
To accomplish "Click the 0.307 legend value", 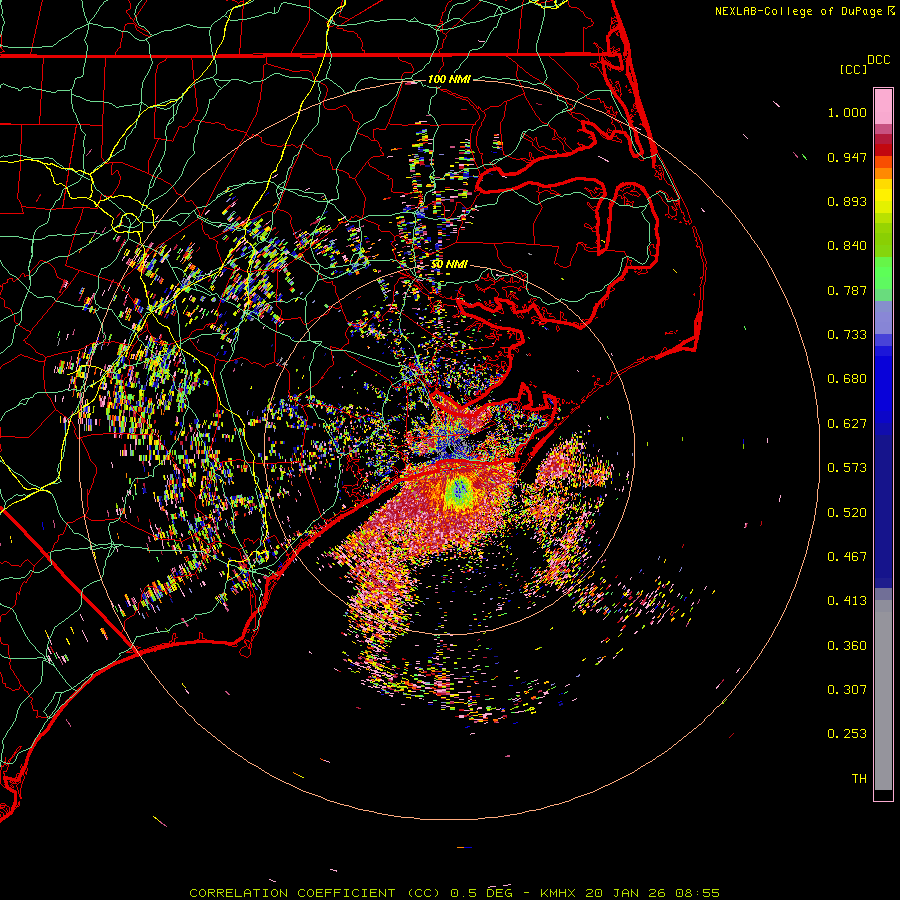I will (x=847, y=690).
